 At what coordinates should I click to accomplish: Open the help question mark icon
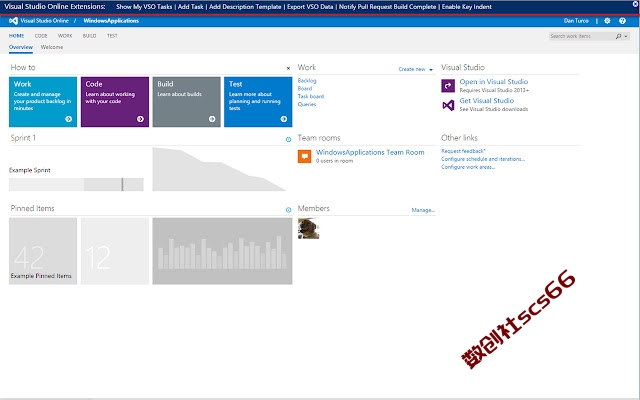coord(622,21)
